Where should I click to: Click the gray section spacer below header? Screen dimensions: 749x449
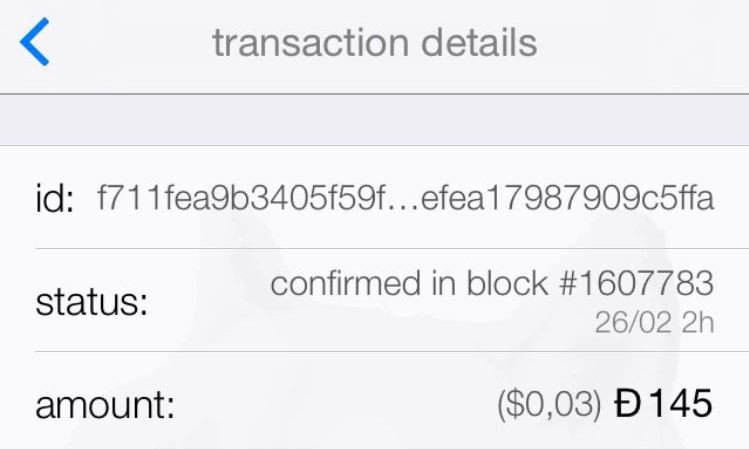tap(374, 120)
